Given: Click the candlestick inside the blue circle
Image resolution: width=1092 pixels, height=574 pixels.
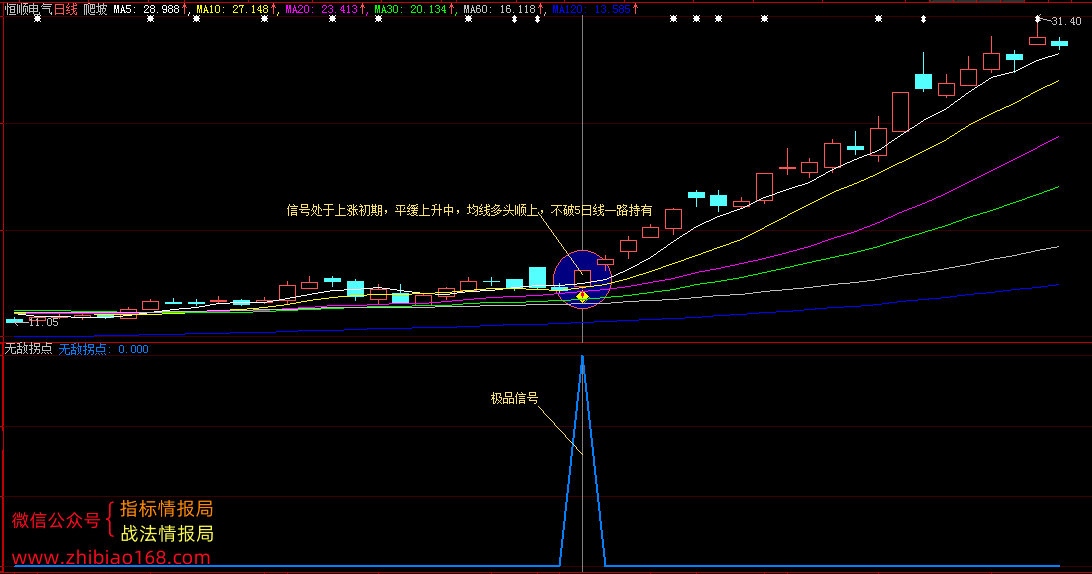Looking at the screenshot, I should click(x=582, y=277).
